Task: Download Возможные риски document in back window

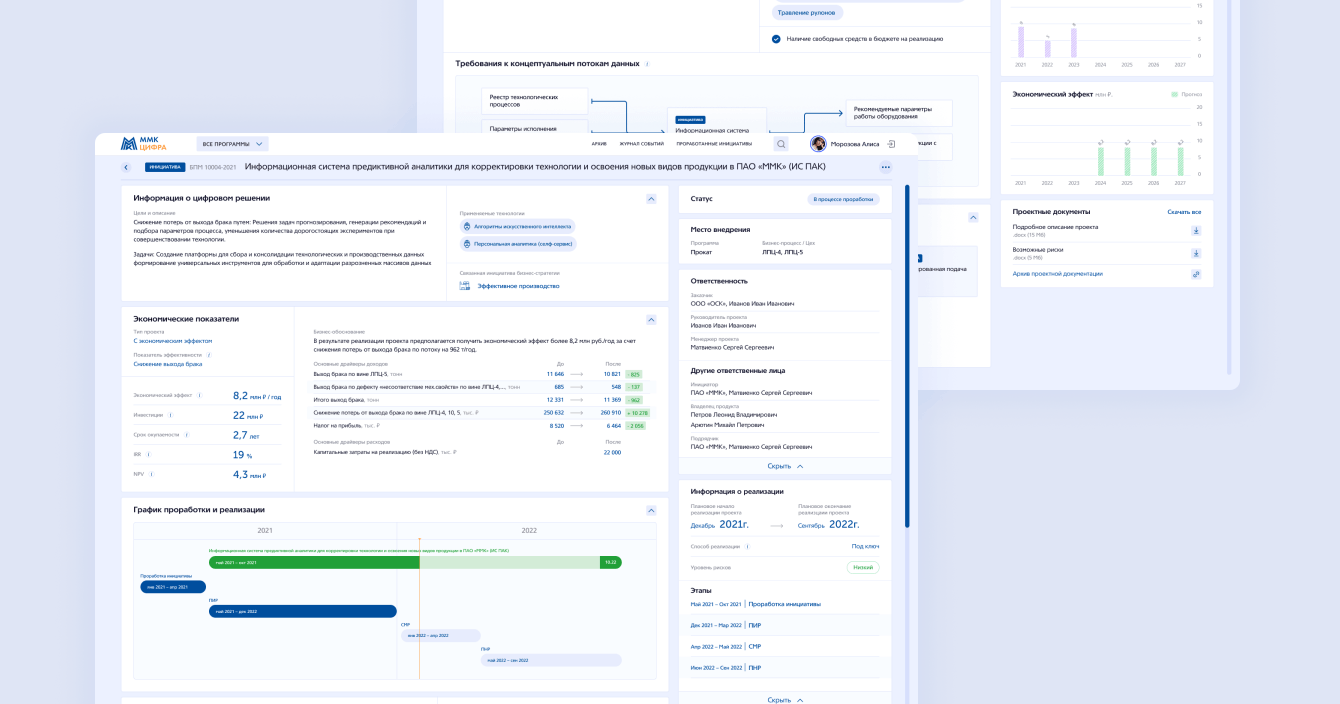Action: point(1196,253)
